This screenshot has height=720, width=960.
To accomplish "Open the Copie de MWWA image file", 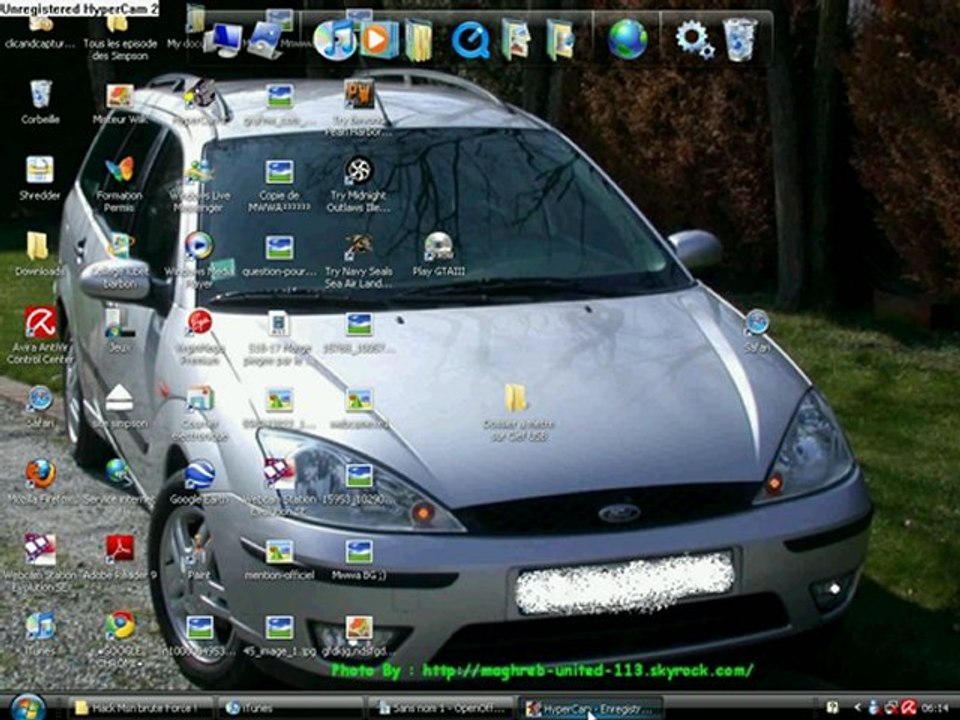I will [279, 184].
